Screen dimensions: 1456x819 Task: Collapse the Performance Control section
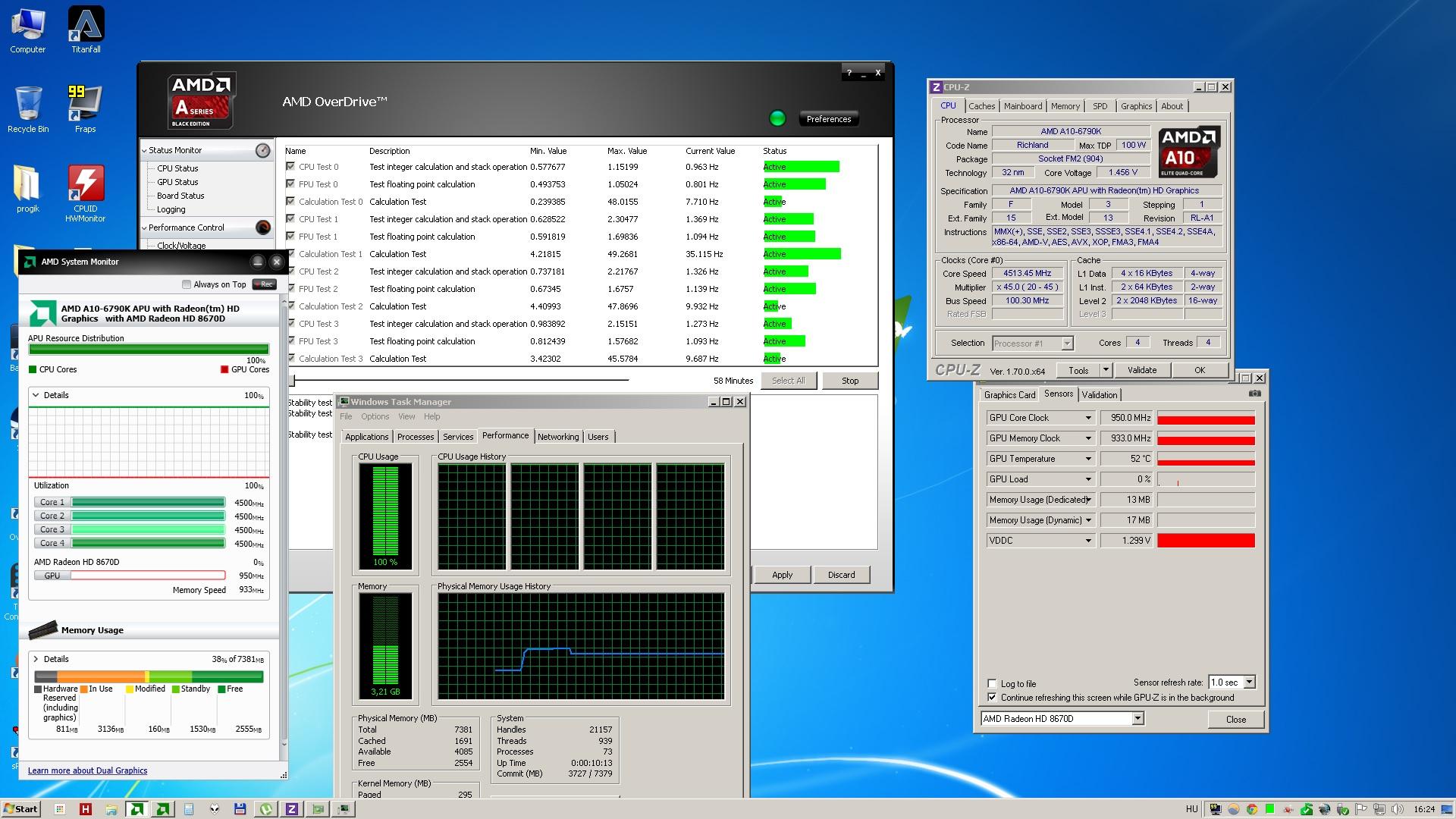point(145,227)
